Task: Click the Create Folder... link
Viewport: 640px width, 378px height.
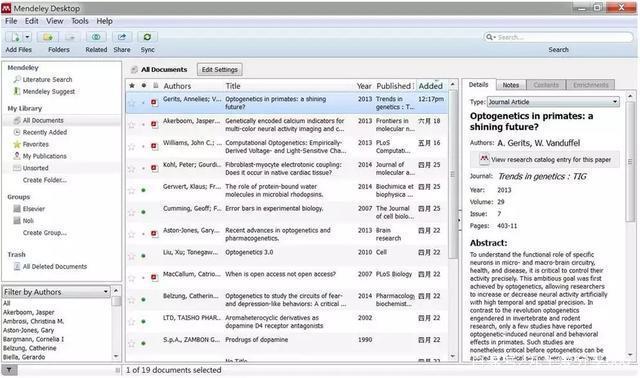Action: click(44, 180)
